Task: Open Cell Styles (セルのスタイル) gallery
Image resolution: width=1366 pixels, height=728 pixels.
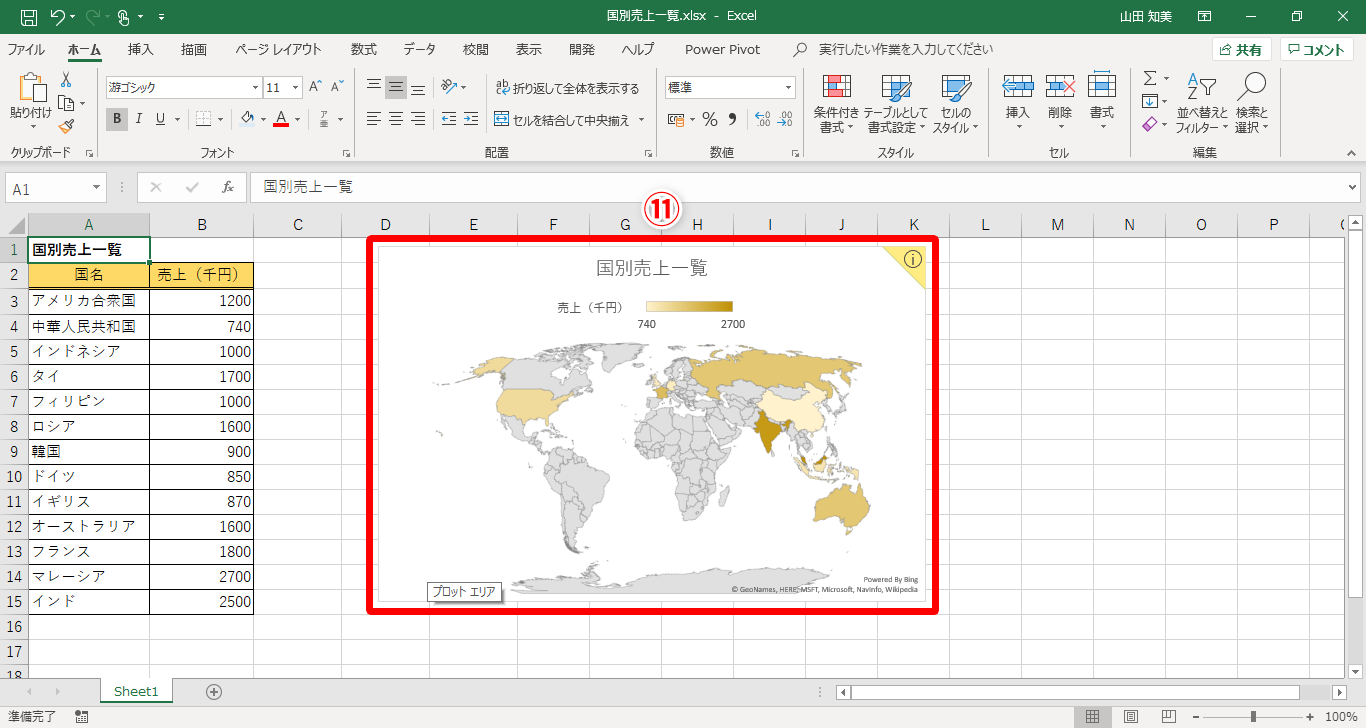Action: point(956,104)
